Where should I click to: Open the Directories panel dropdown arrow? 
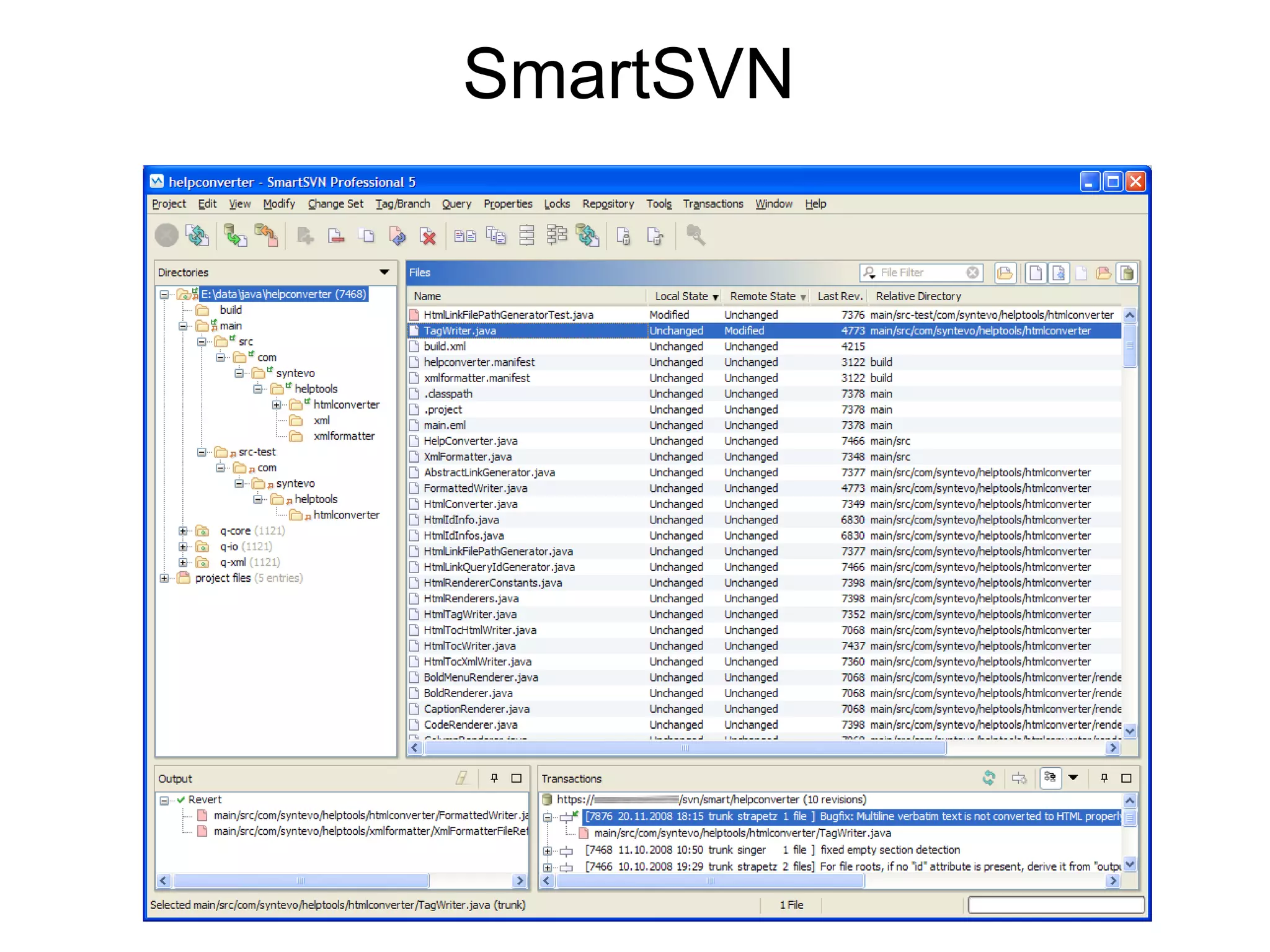tap(384, 272)
